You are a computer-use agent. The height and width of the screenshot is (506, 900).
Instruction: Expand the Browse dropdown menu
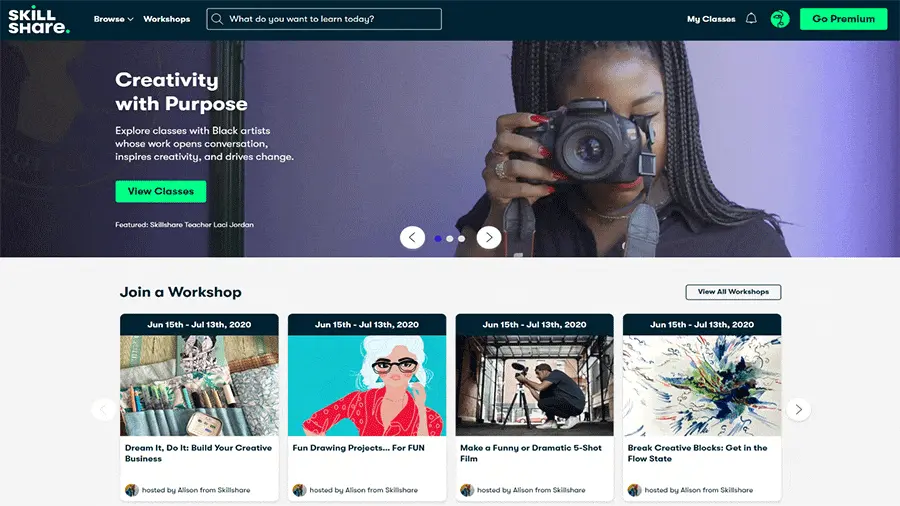(113, 19)
